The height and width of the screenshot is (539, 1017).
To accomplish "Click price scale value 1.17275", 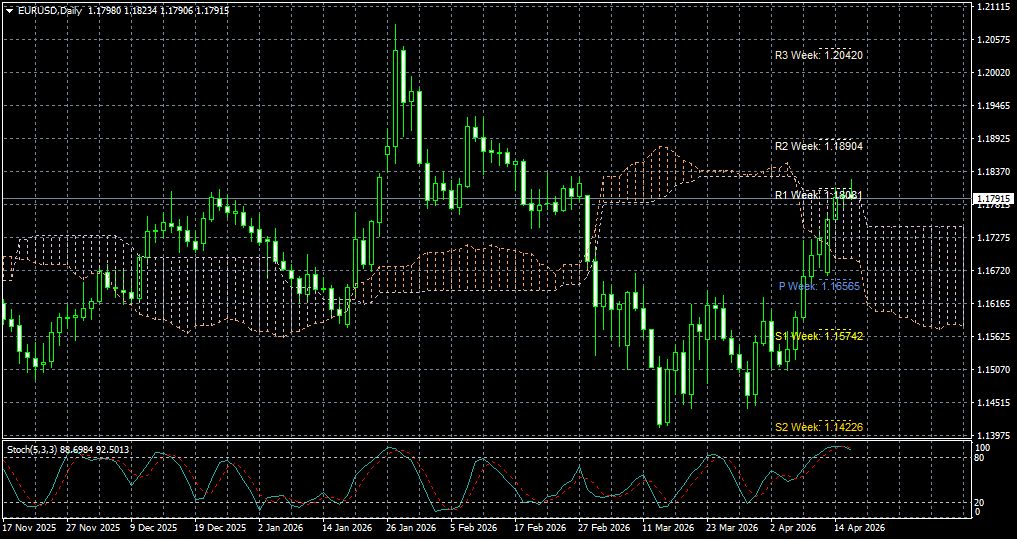I will (992, 238).
